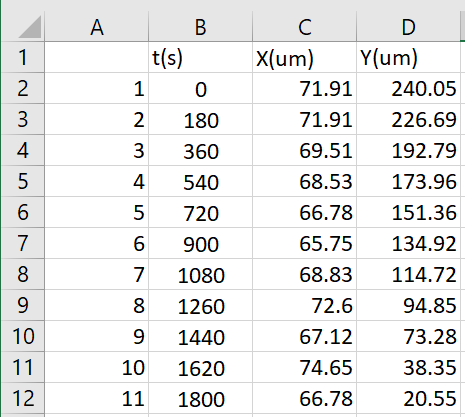The image size is (465, 417).
Task: Select column B header
Action: 200,27
